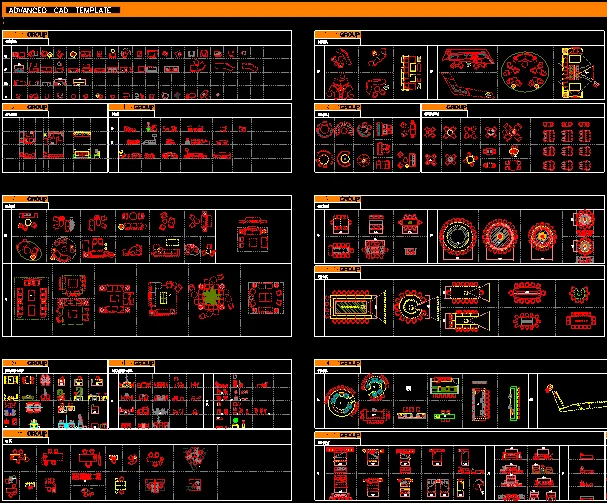Select seating group inside the green oval outline
Image resolution: width=607 pixels, height=503 pixels.
(x=29, y=250)
